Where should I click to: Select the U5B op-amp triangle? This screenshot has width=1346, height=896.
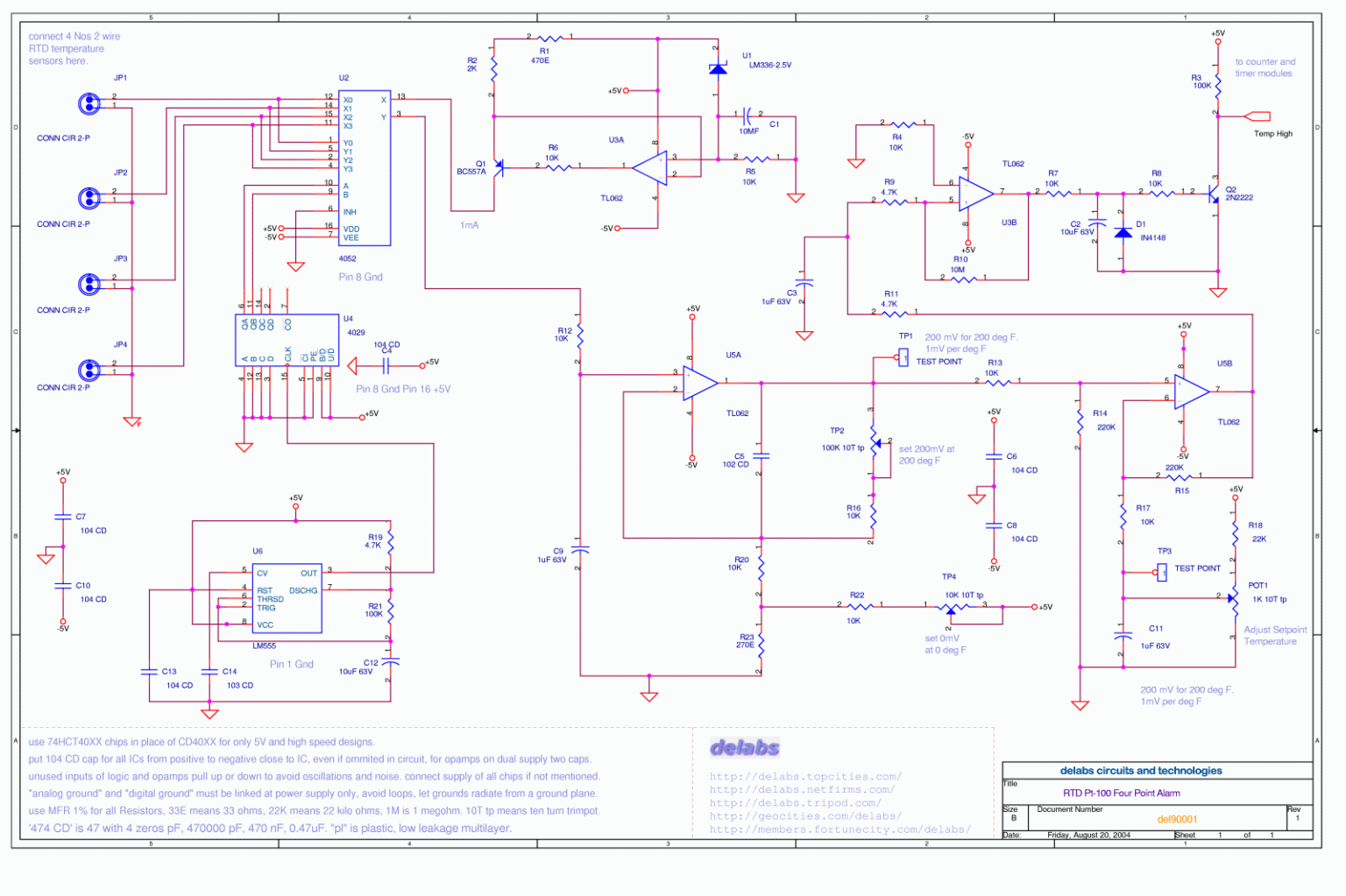point(1192,392)
